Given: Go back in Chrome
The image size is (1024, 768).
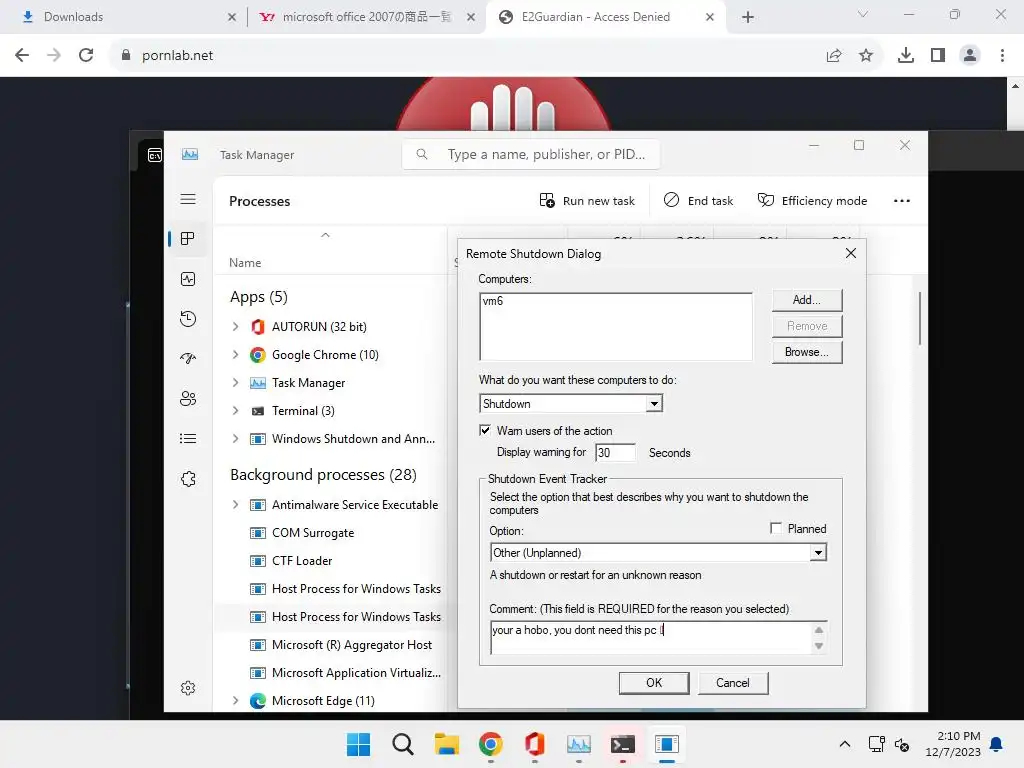Looking at the screenshot, I should pos(22,56).
